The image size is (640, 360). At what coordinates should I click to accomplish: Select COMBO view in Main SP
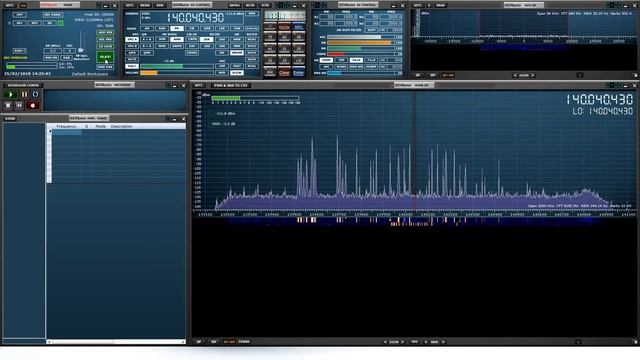tap(244, 342)
